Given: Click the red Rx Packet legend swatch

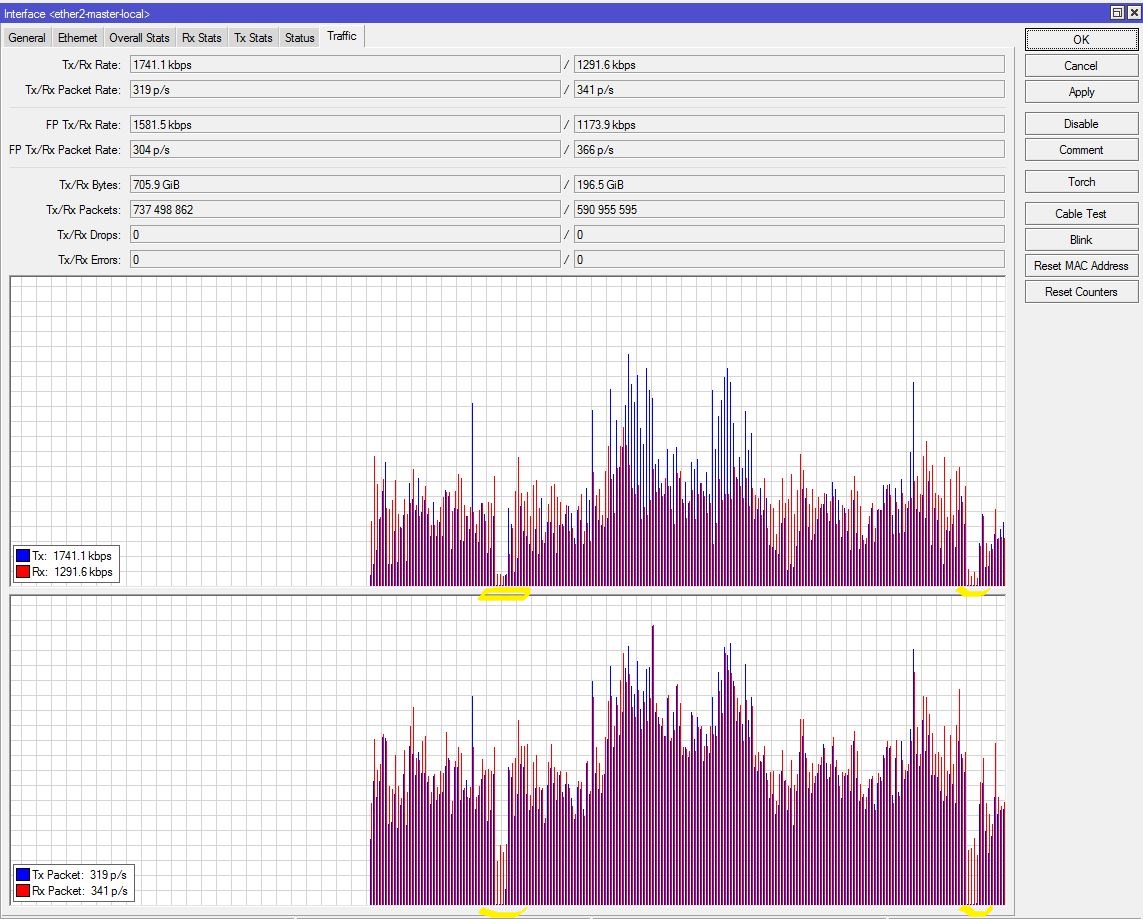Looking at the screenshot, I should (23, 891).
